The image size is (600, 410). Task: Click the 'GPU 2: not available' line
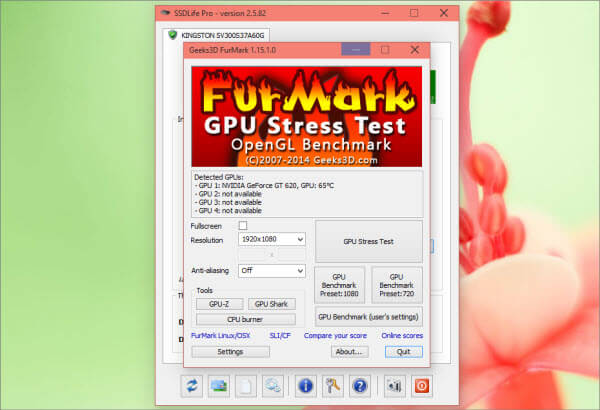[228, 194]
